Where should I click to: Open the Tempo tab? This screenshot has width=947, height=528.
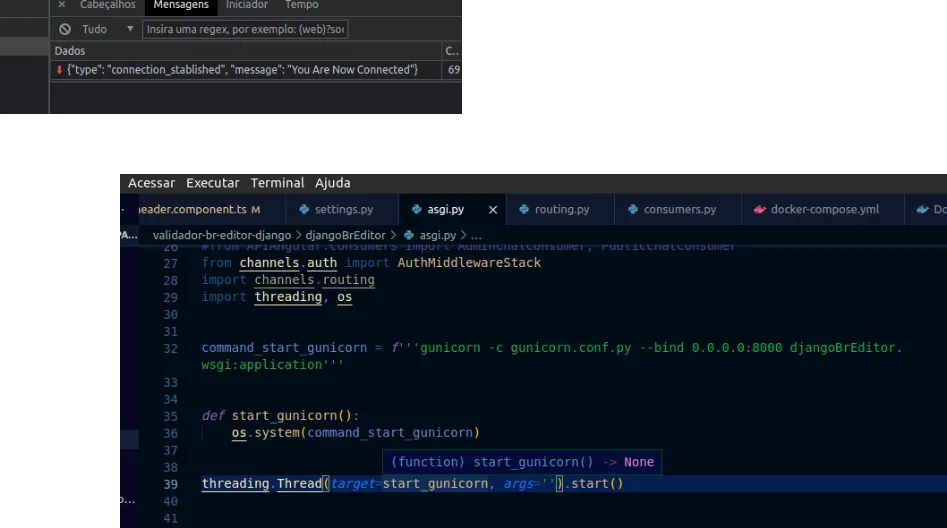pos(301,5)
